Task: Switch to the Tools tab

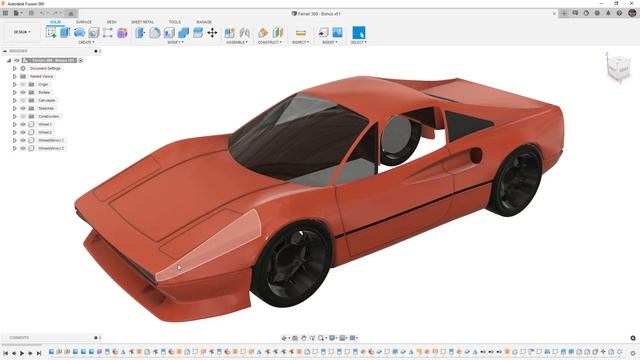Action: click(x=175, y=22)
